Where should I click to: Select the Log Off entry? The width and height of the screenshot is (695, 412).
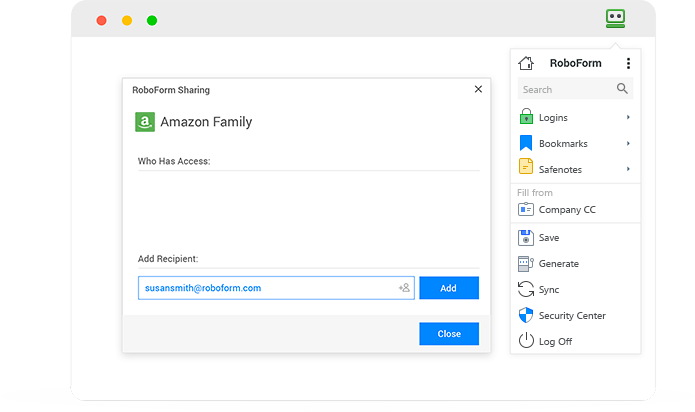click(575, 341)
